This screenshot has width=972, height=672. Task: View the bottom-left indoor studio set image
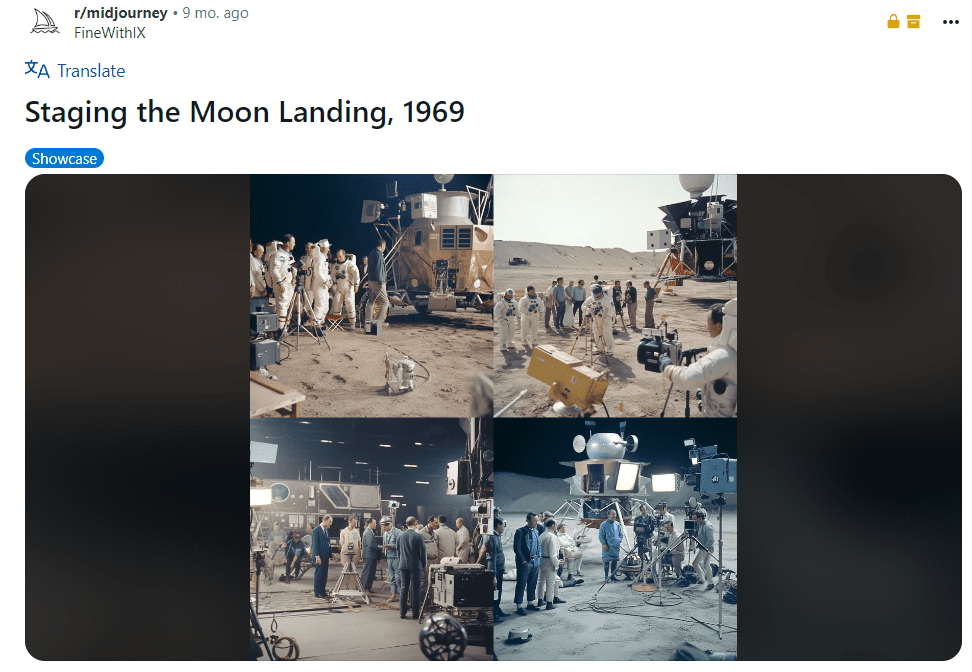coord(371,539)
